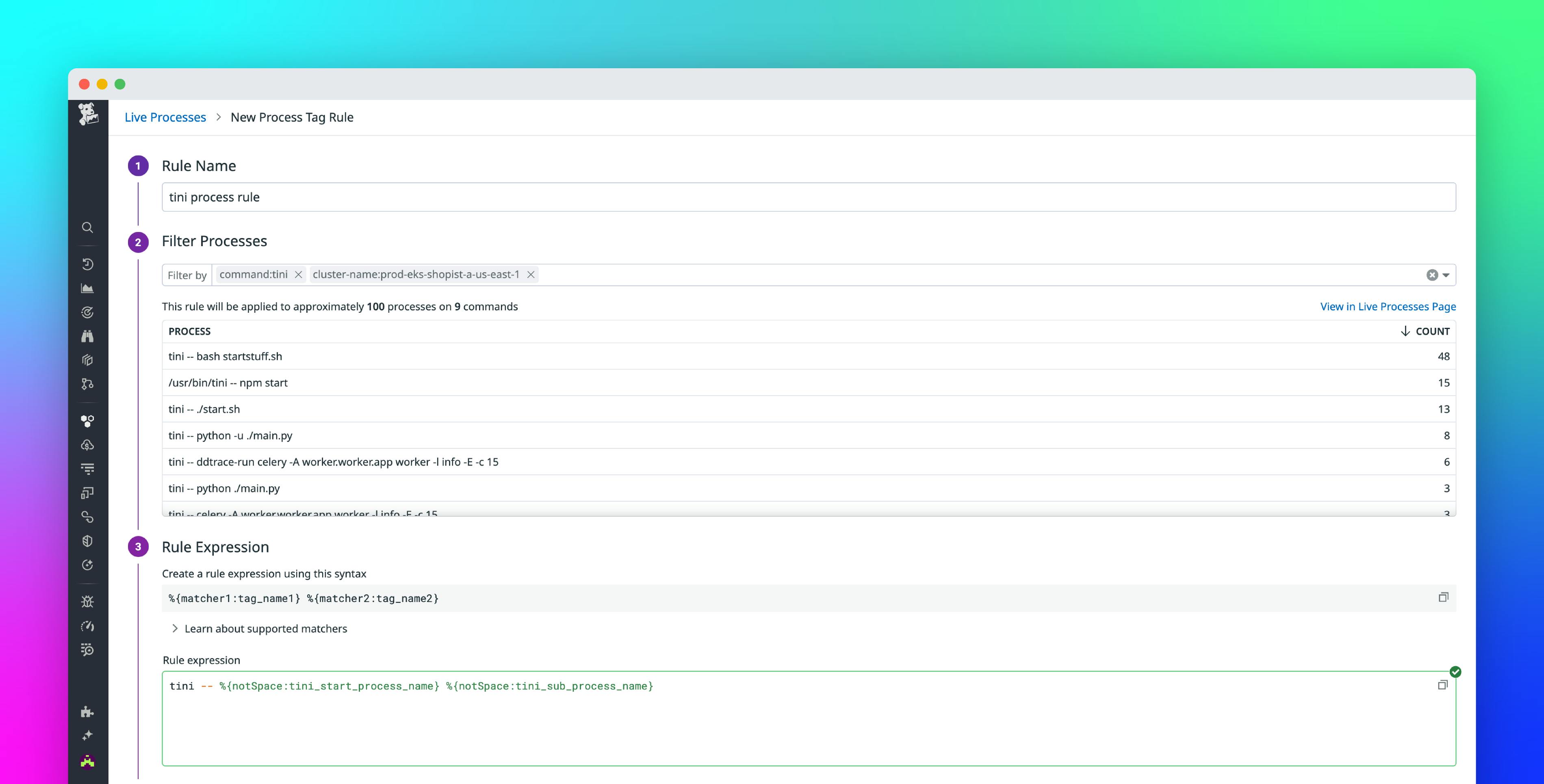The height and width of the screenshot is (784, 1544).
Task: Open Error Tracking via the bug icon
Action: pyautogui.click(x=87, y=601)
